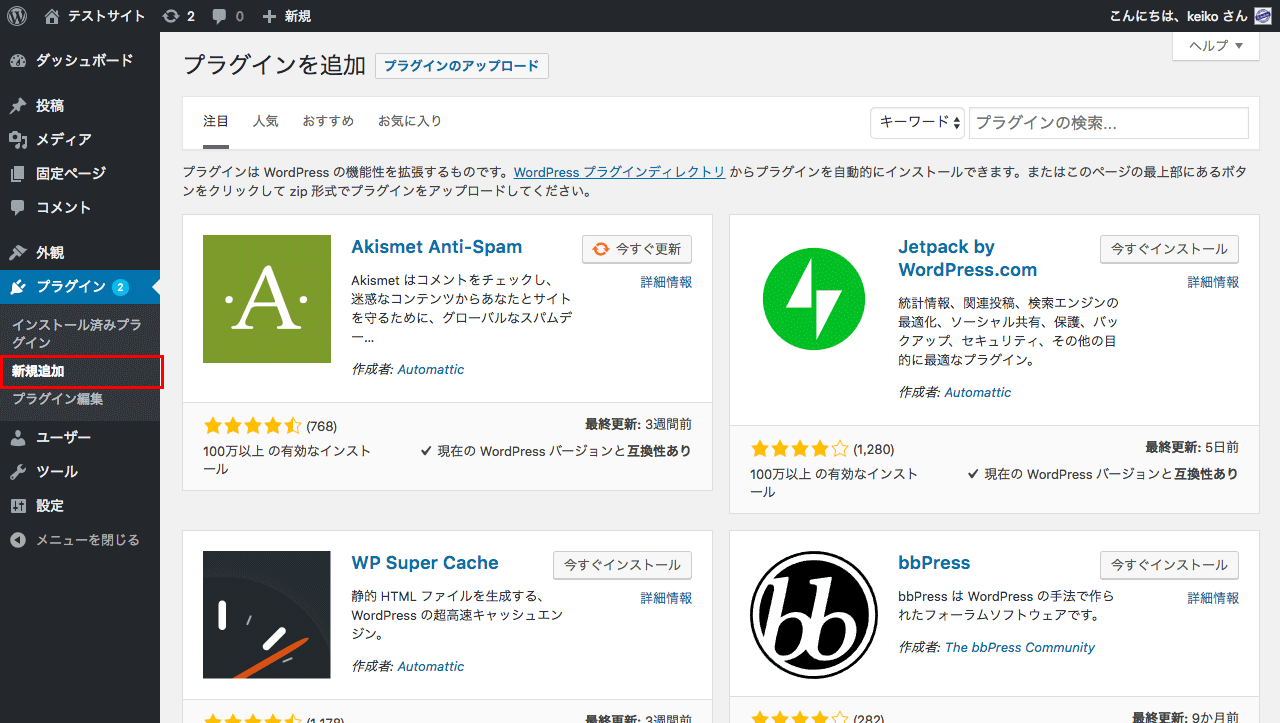Image resolution: width=1280 pixels, height=723 pixels.
Task: Focus the プラグインの検索 search field
Action: [x=1109, y=123]
